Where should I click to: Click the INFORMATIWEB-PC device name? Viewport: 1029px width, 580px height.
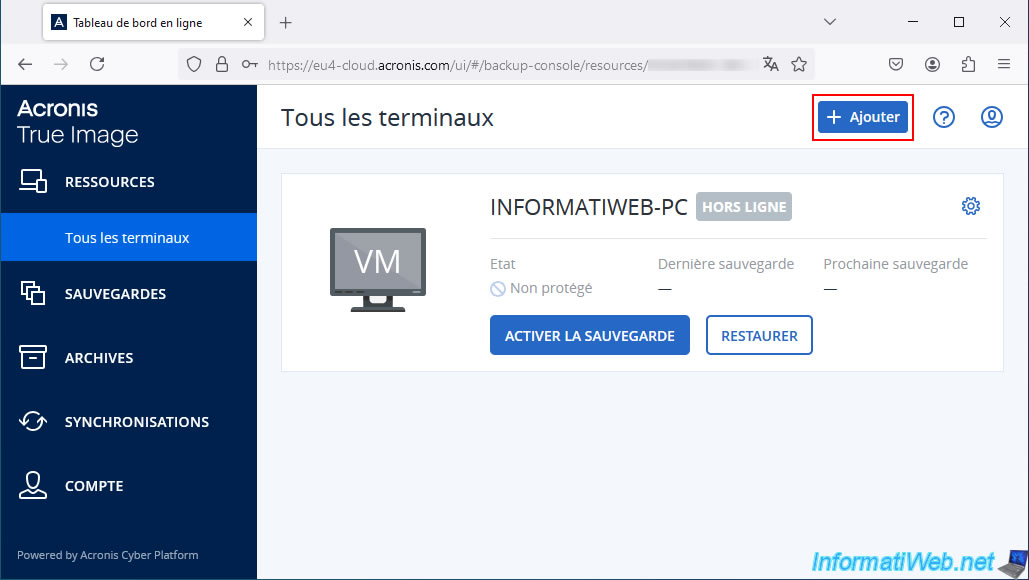589,207
